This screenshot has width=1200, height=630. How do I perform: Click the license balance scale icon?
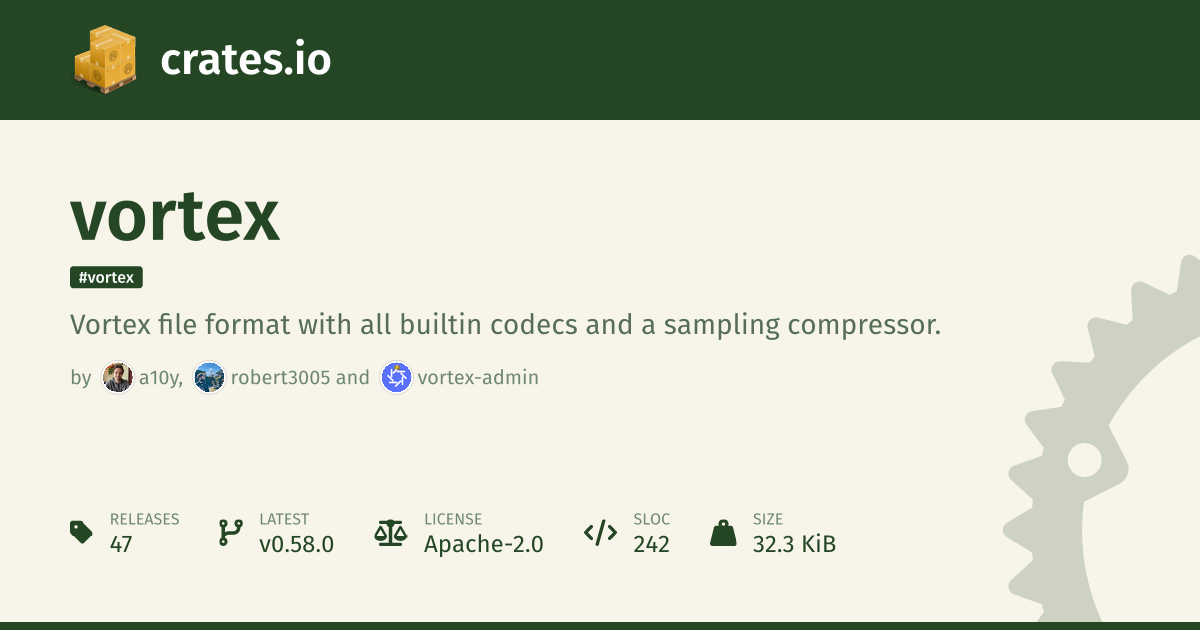391,532
